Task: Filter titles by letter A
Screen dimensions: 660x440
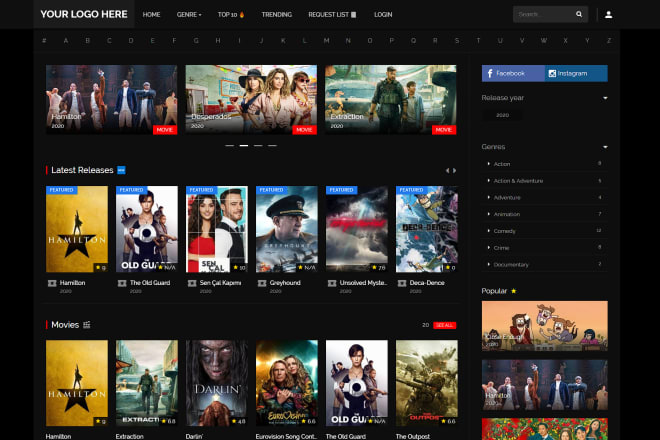Action: pos(66,40)
